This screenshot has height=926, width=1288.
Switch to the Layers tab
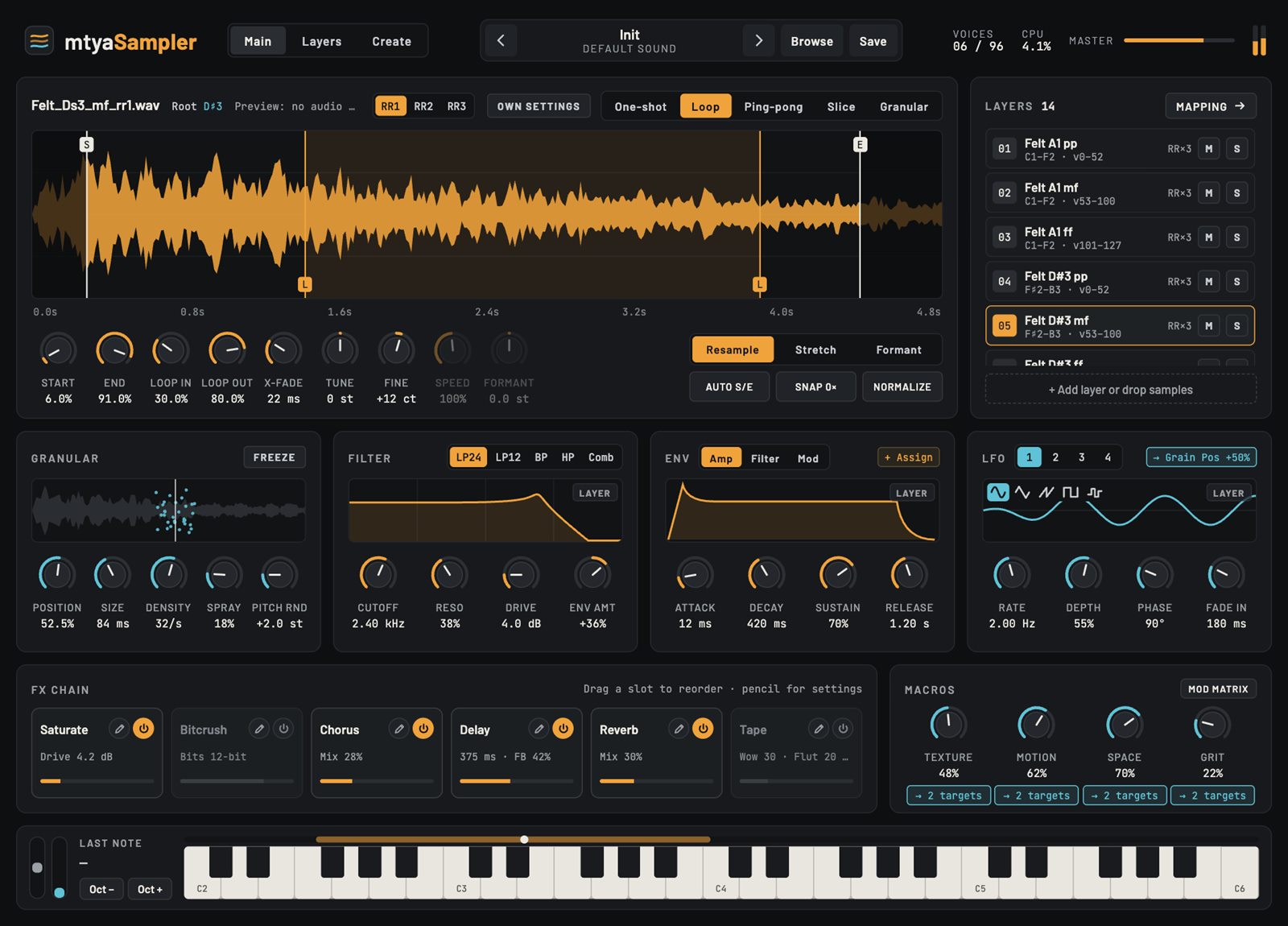(x=321, y=41)
